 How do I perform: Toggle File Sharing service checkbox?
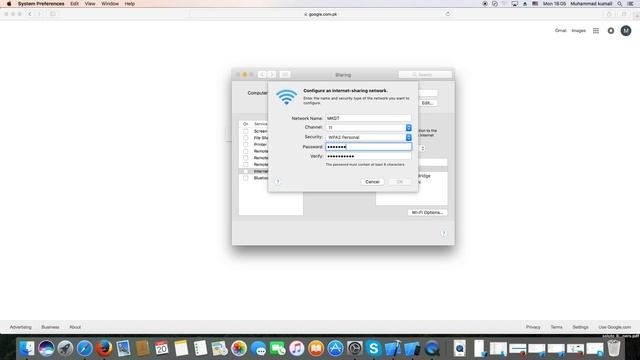tap(245, 138)
